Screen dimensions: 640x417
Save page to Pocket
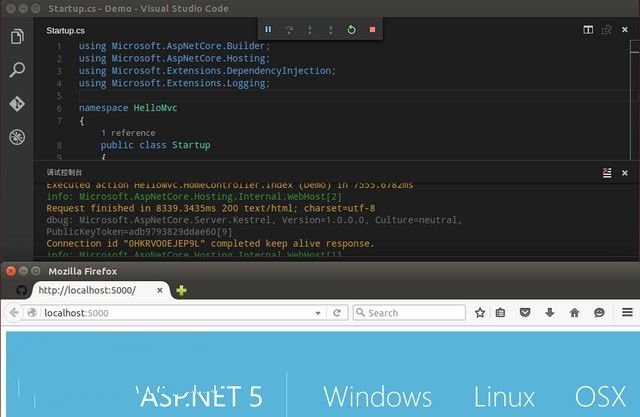[x=525, y=313]
